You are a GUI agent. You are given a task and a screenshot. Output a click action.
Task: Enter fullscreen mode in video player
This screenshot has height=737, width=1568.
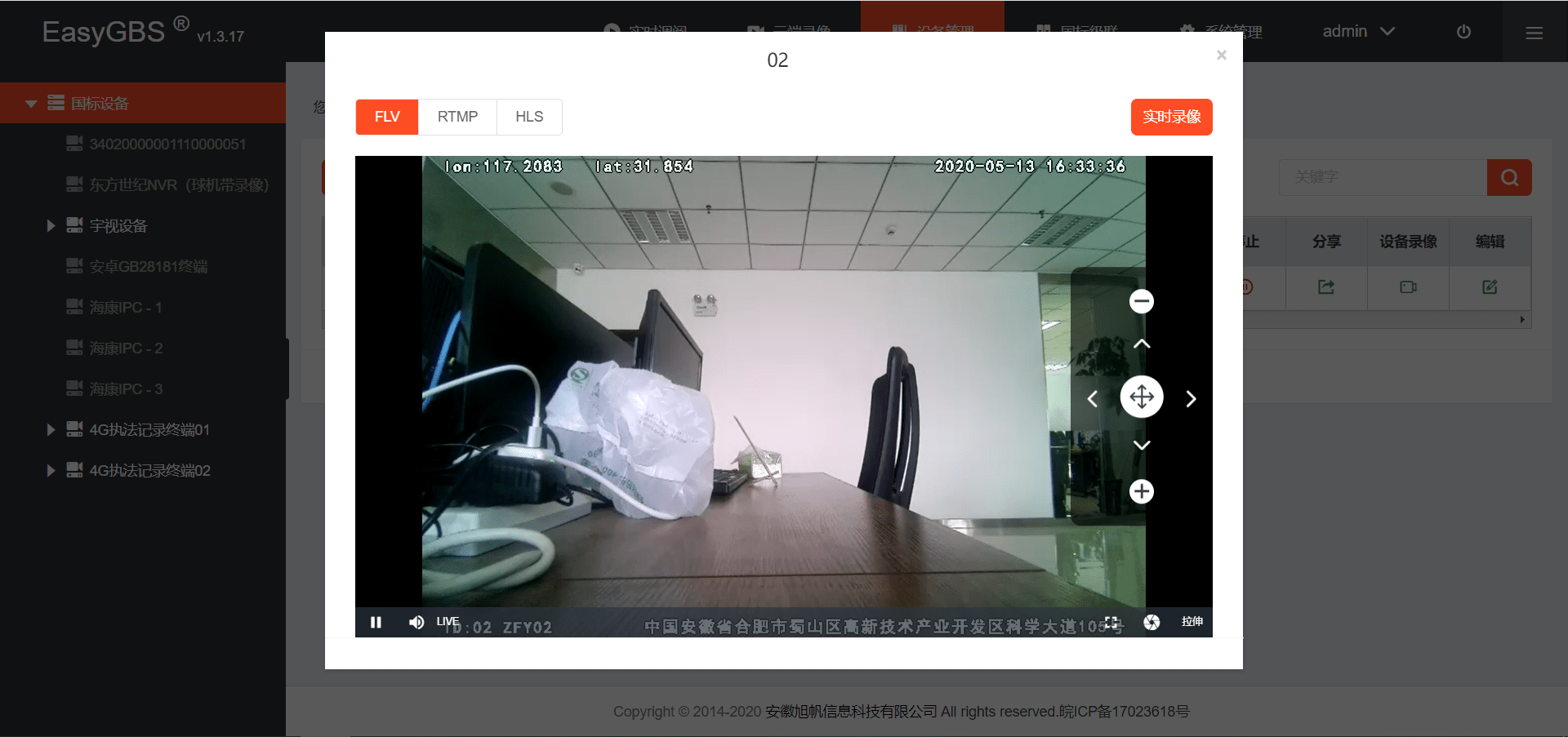pyautogui.click(x=1111, y=622)
